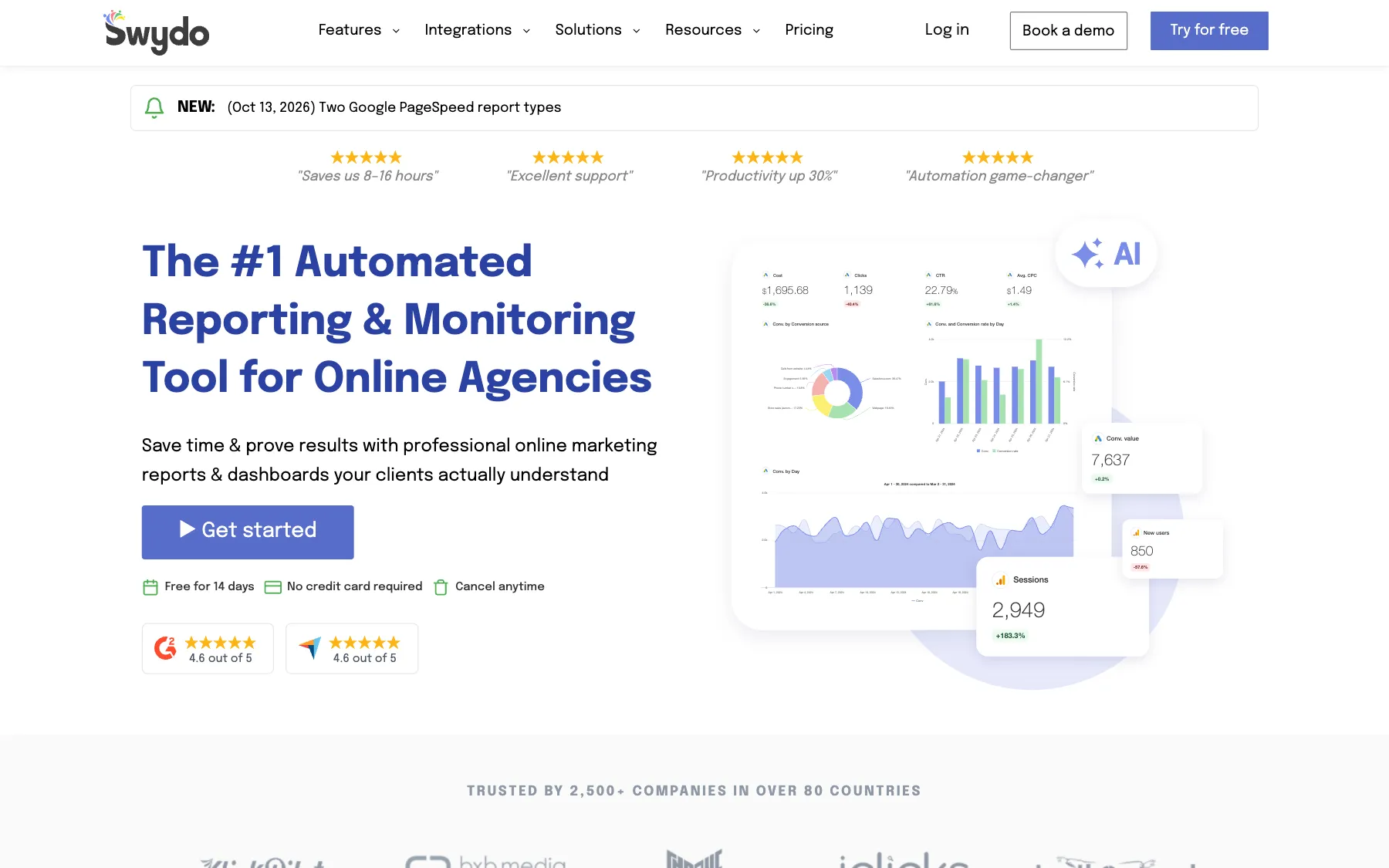The width and height of the screenshot is (1389, 868).
Task: Open the Solutions menu
Action: pyautogui.click(x=588, y=30)
